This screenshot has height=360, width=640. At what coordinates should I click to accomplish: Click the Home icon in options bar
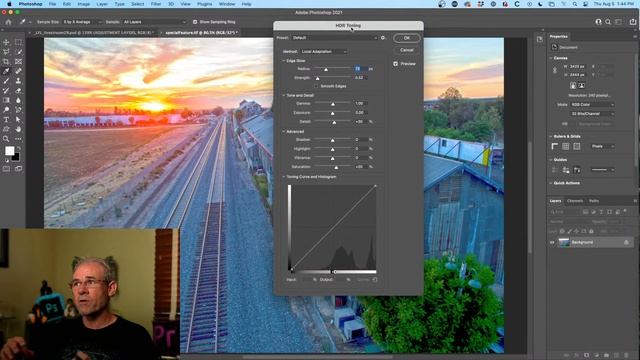[8, 22]
